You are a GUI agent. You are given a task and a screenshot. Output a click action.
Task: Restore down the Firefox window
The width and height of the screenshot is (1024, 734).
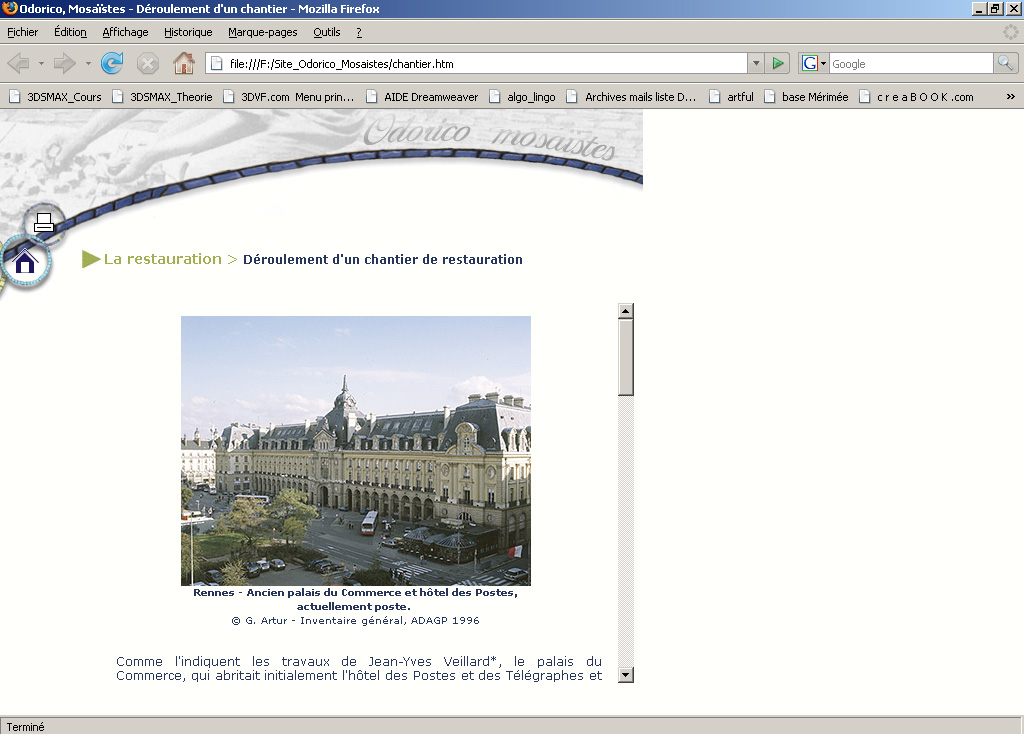995,8
